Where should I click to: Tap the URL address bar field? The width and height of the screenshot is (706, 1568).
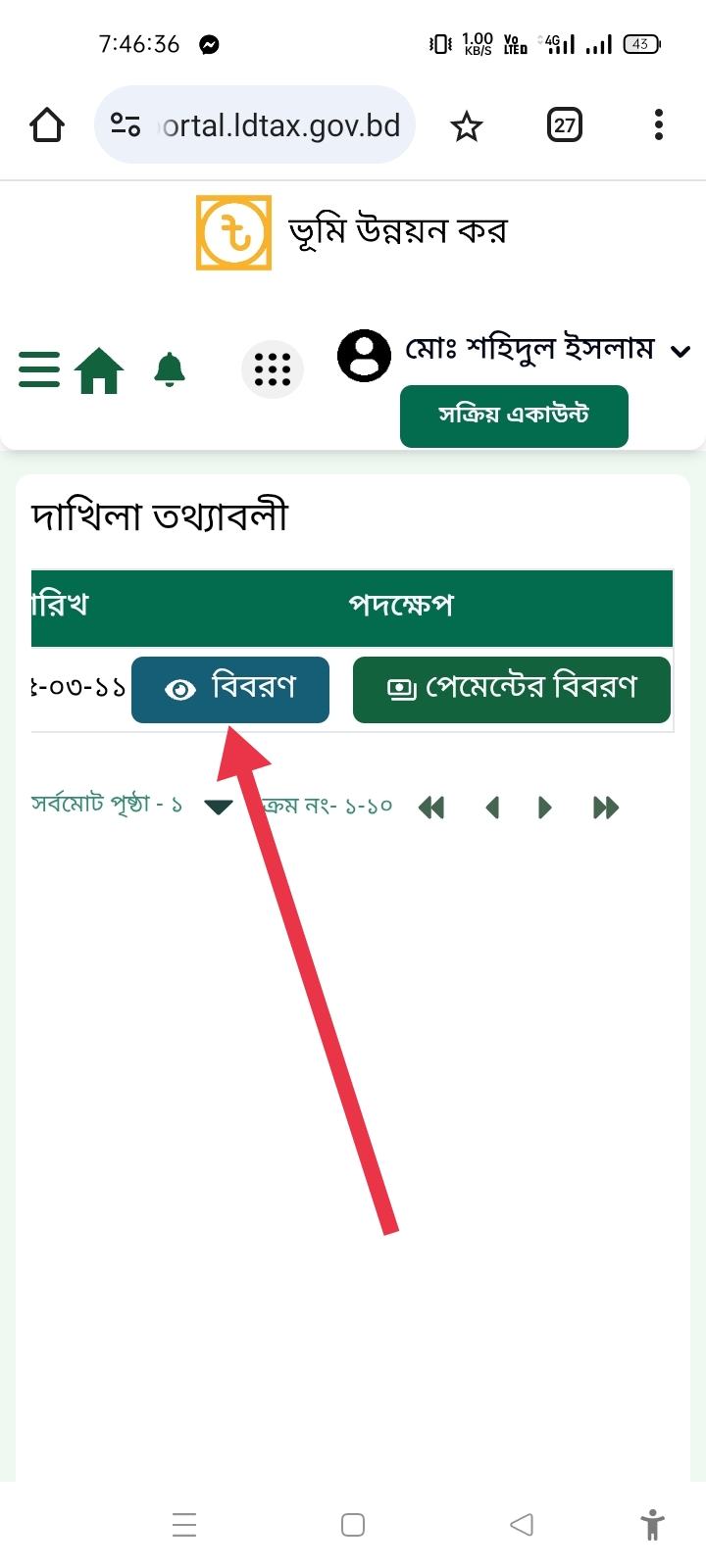[255, 125]
